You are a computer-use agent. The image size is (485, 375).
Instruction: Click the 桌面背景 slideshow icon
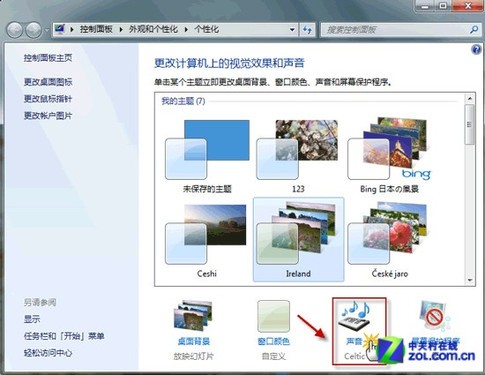point(193,316)
